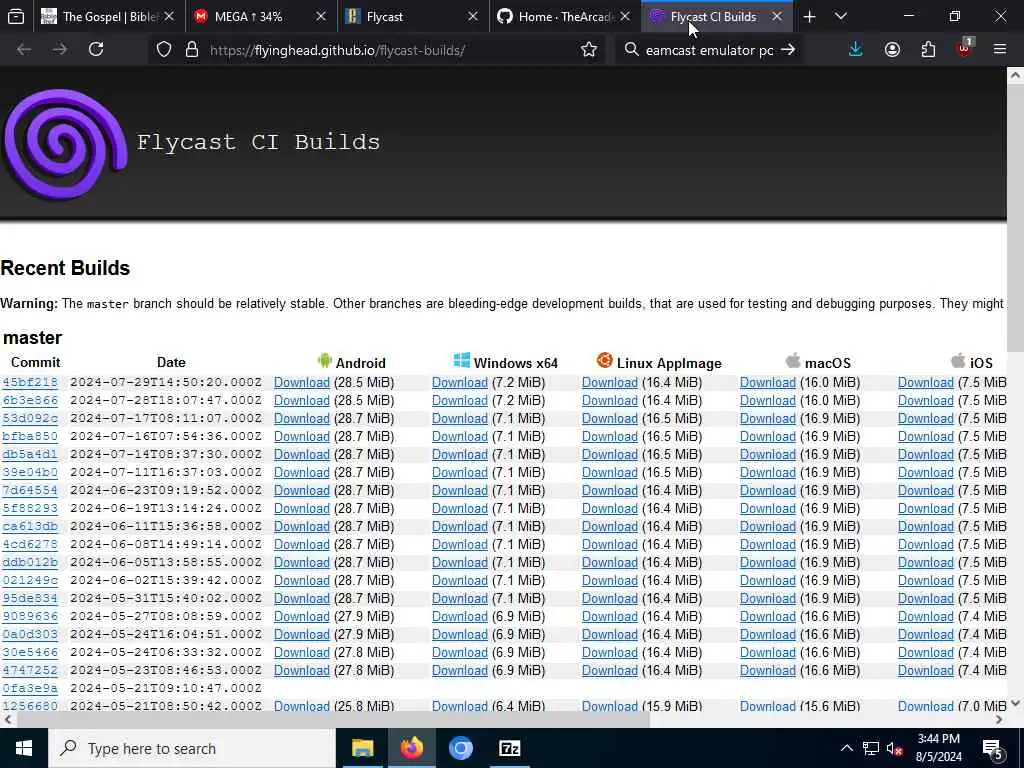Download iOS build for commit bfba850
Image resolution: width=1024 pixels, height=768 pixels.
[926, 436]
